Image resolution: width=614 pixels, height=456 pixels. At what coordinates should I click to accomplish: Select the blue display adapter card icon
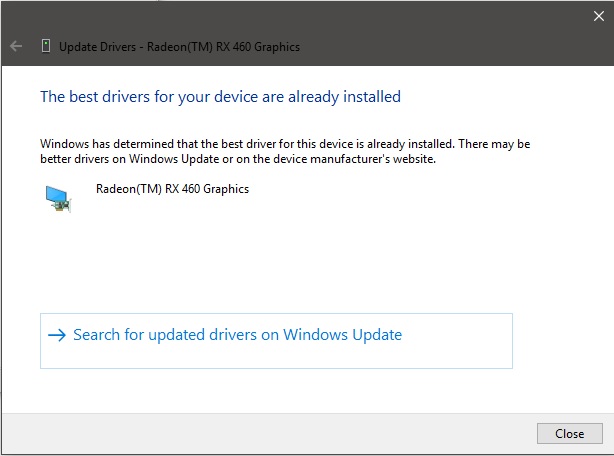click(58, 199)
